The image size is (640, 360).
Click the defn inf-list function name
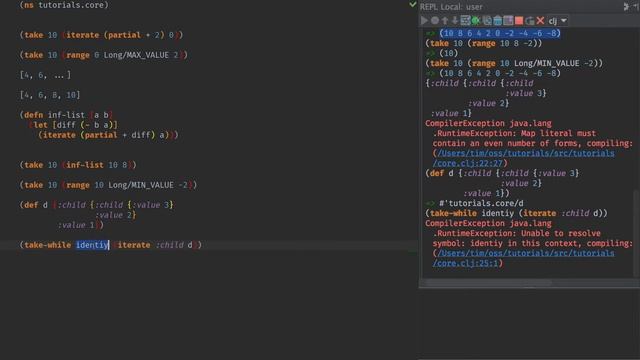(x=67, y=115)
